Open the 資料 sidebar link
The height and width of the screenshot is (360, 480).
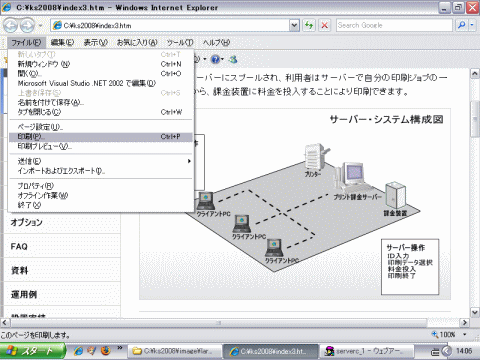click(x=19, y=270)
